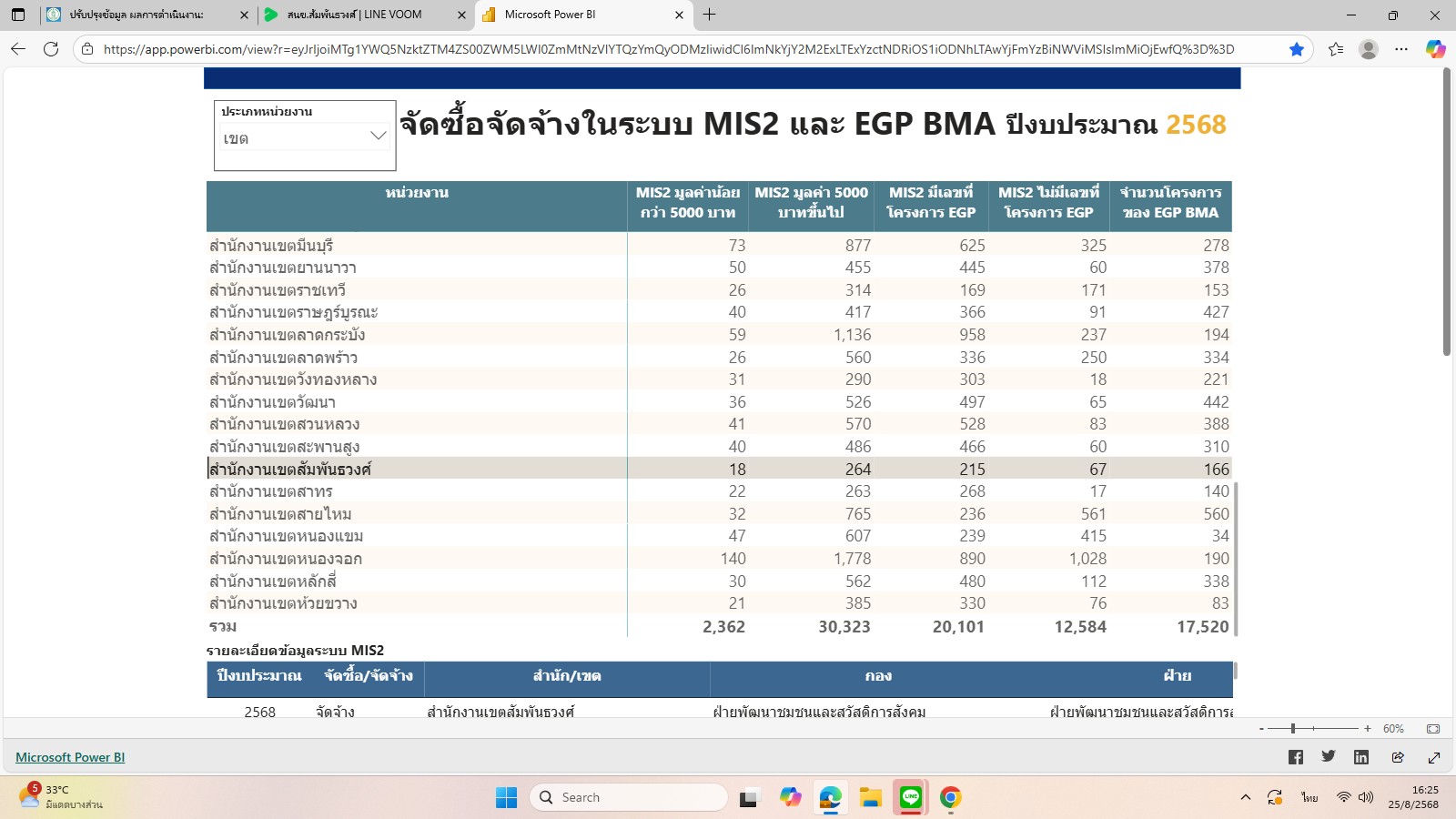Open the weather widget showing 33°C
The width and height of the screenshot is (1456, 819).
coord(61,797)
